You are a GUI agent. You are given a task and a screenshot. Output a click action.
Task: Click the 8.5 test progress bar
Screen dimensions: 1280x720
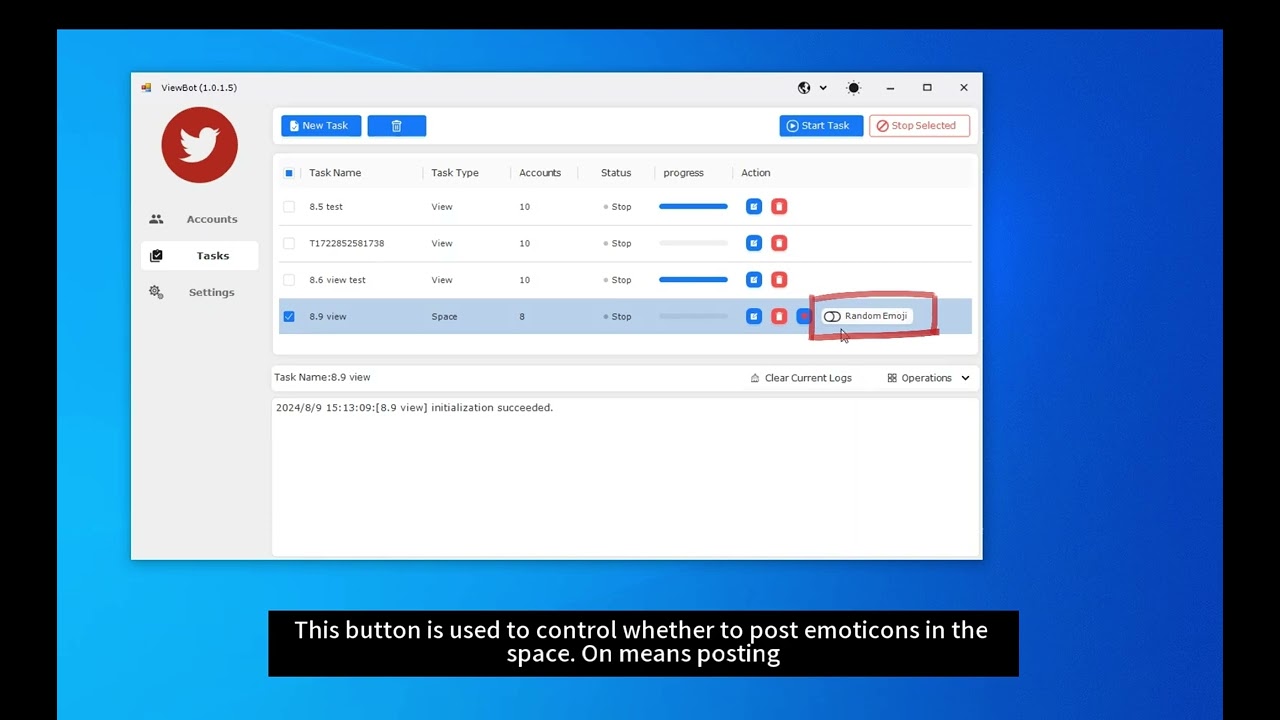693,207
